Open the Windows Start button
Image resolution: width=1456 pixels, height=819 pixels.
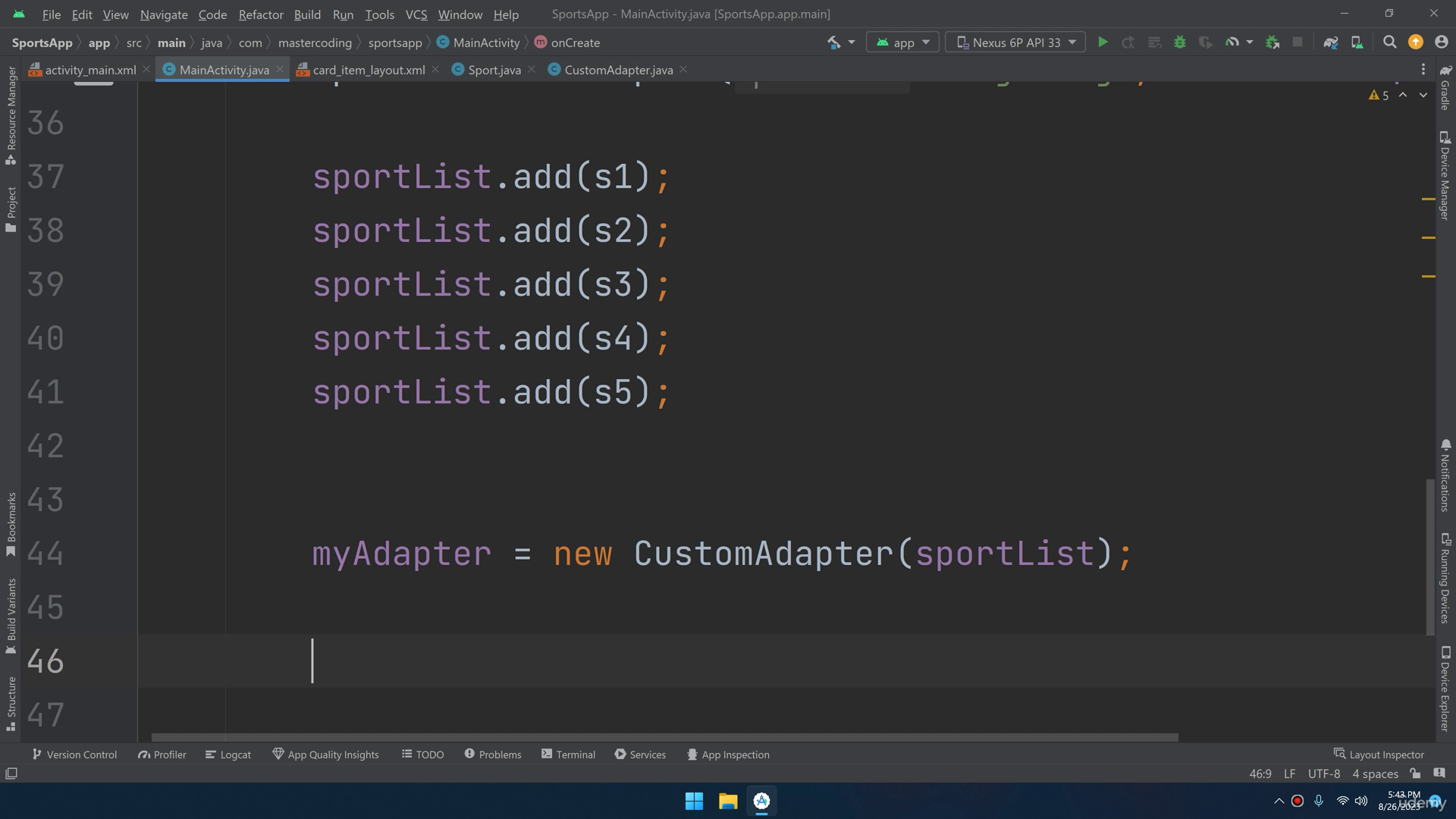tap(694, 801)
